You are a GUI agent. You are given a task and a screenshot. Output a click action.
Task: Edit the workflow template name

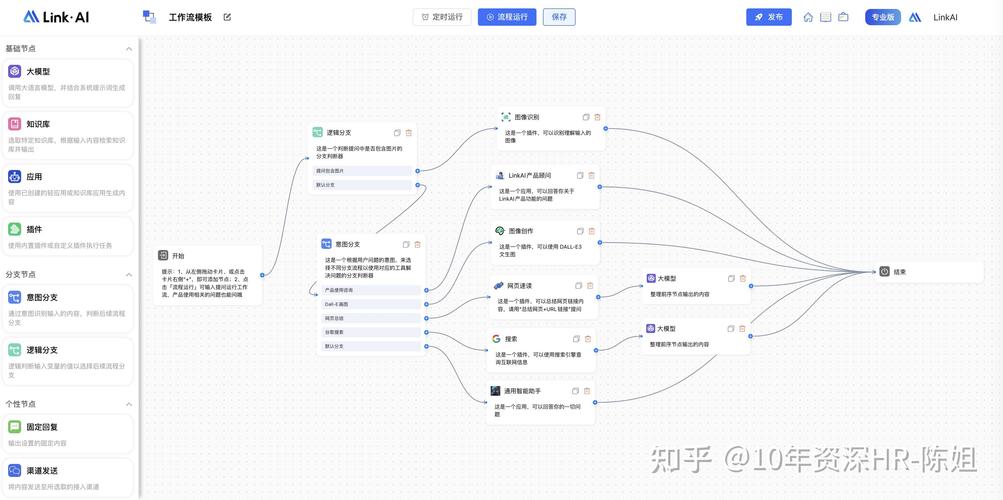(227, 17)
